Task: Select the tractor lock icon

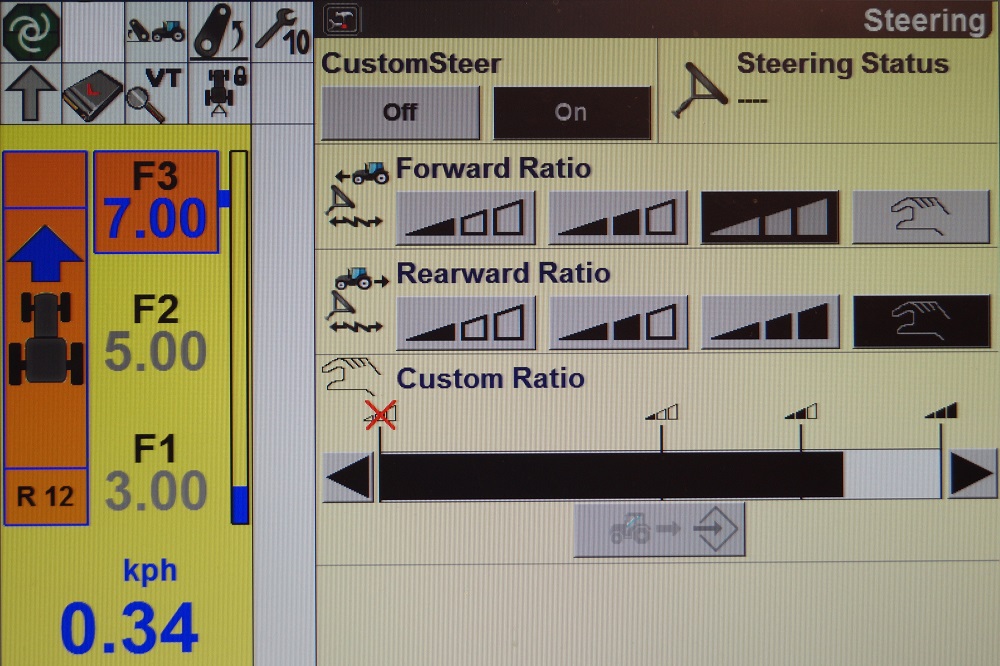Action: (219, 95)
